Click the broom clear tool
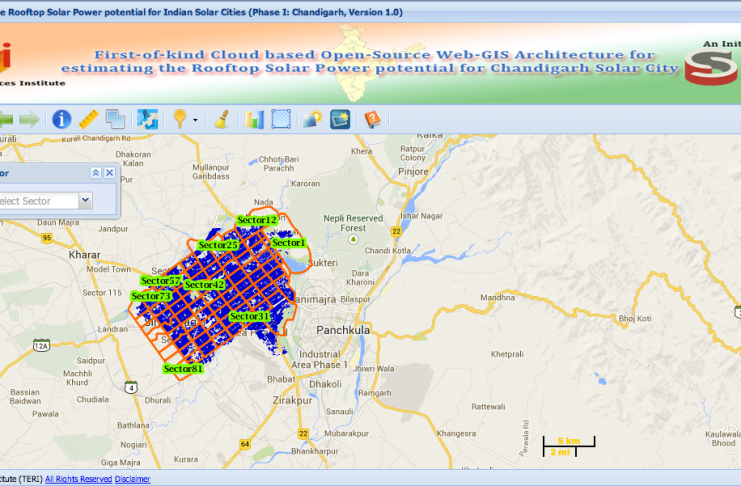 pos(222,119)
